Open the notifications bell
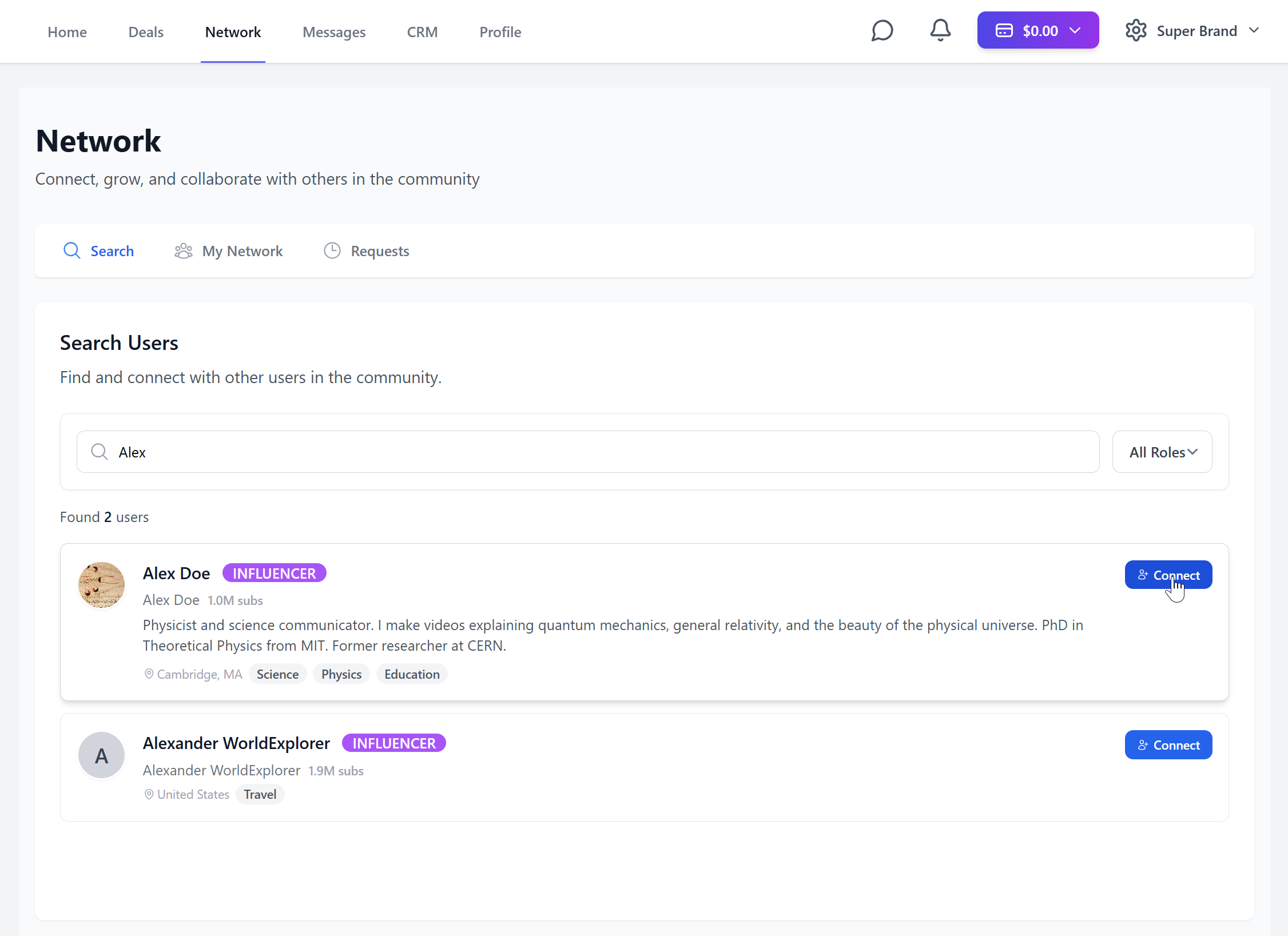 tap(940, 31)
